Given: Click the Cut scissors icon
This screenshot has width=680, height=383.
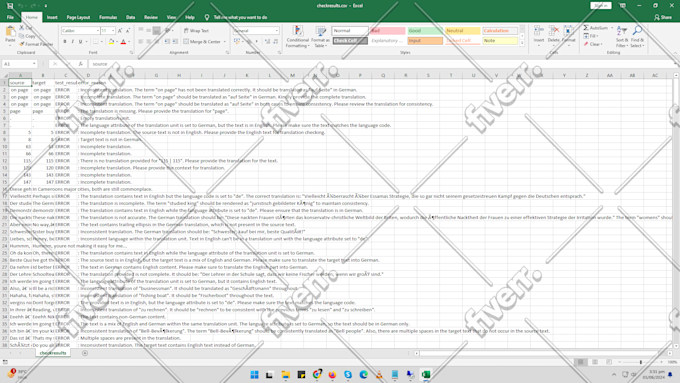Looking at the screenshot, I should [22, 28].
